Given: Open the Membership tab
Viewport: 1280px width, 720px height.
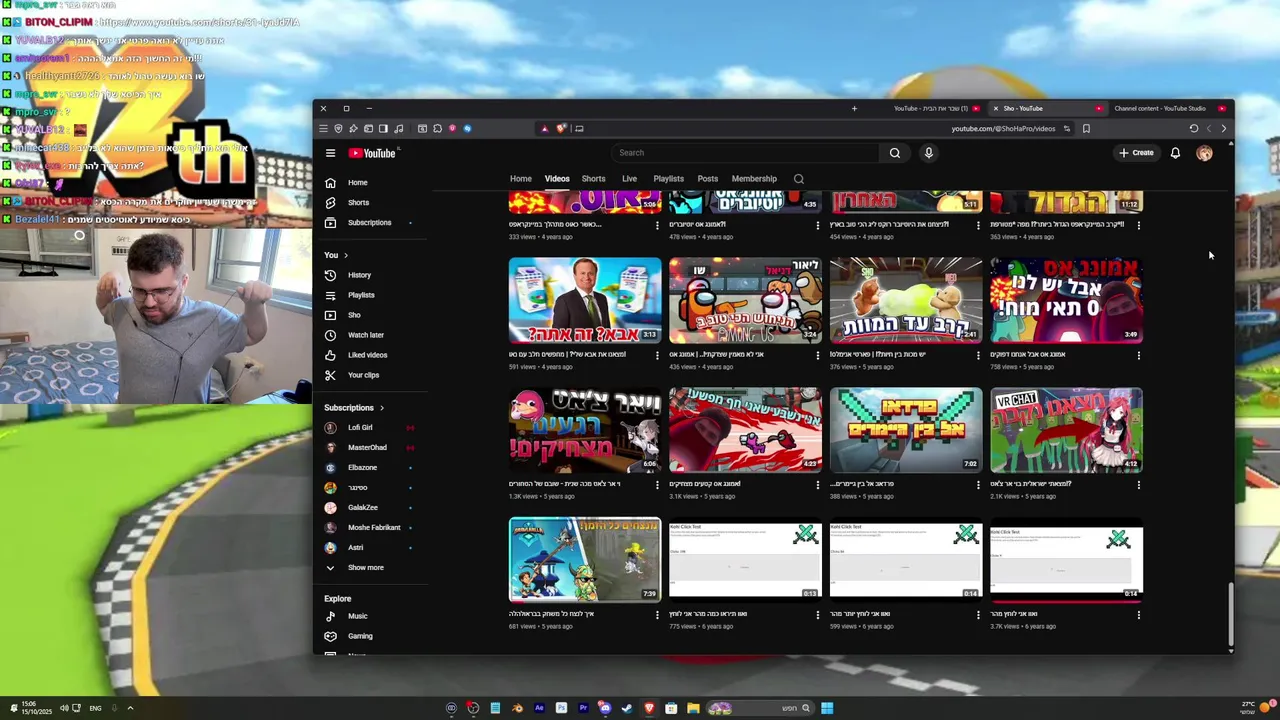Looking at the screenshot, I should [754, 179].
